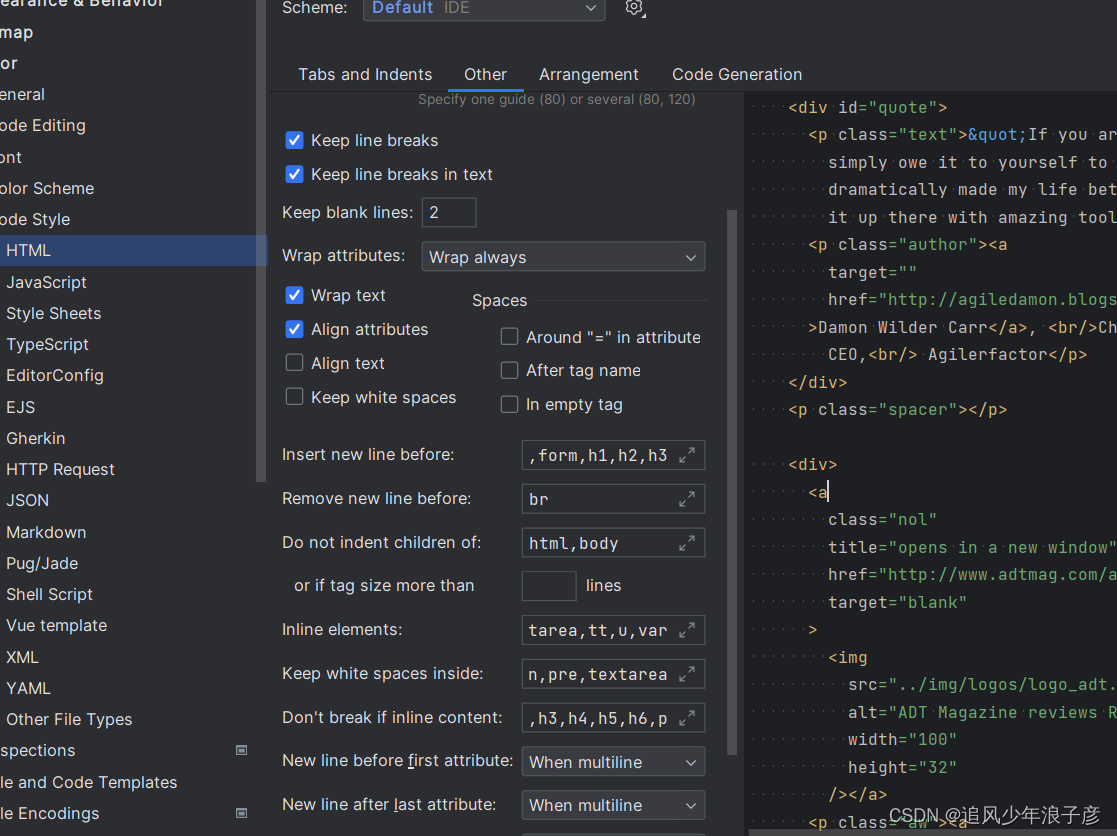Image resolution: width=1117 pixels, height=836 pixels.
Task: Open the Code Generation tab
Action: point(737,74)
